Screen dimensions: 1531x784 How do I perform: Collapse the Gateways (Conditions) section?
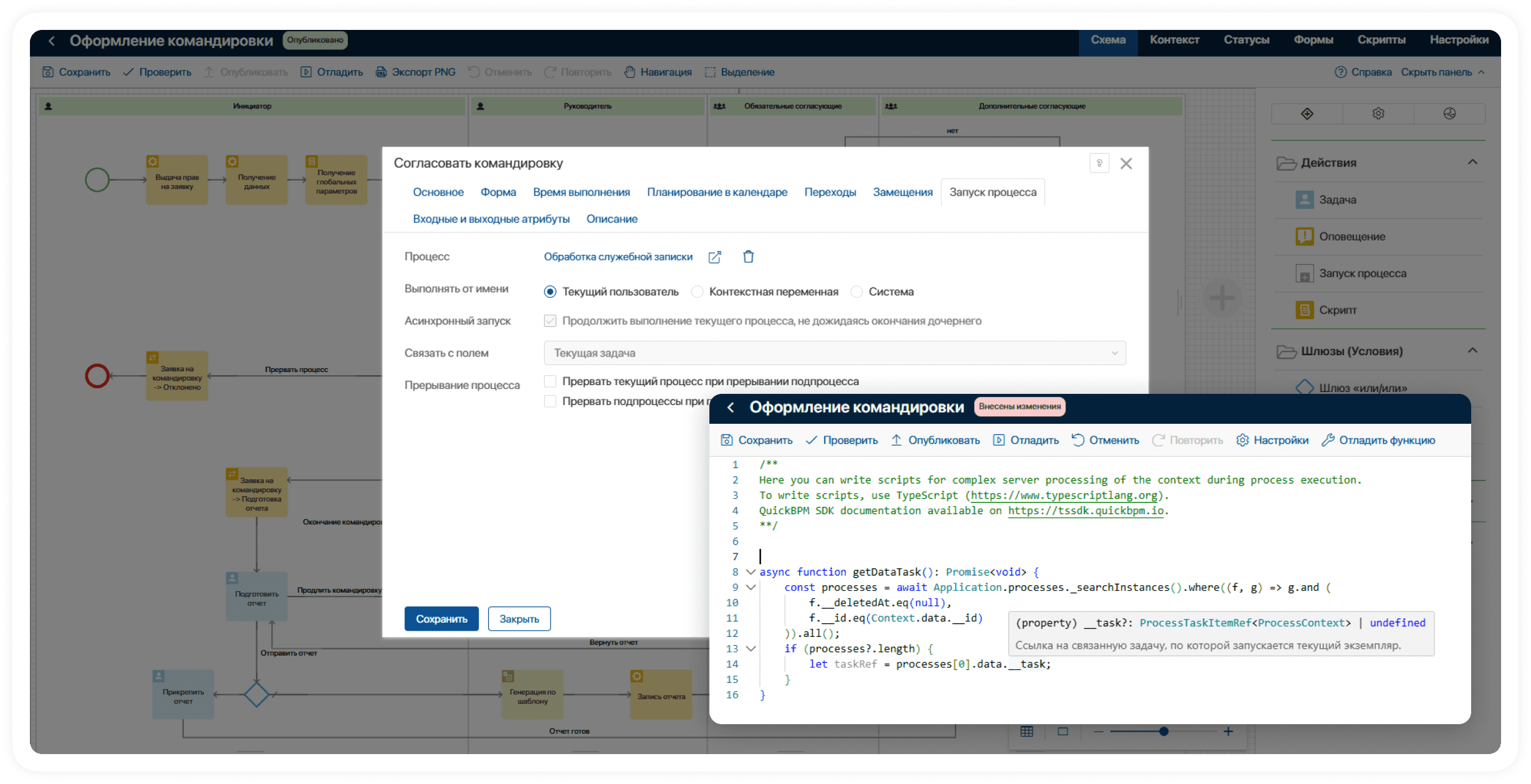[x=1472, y=350]
